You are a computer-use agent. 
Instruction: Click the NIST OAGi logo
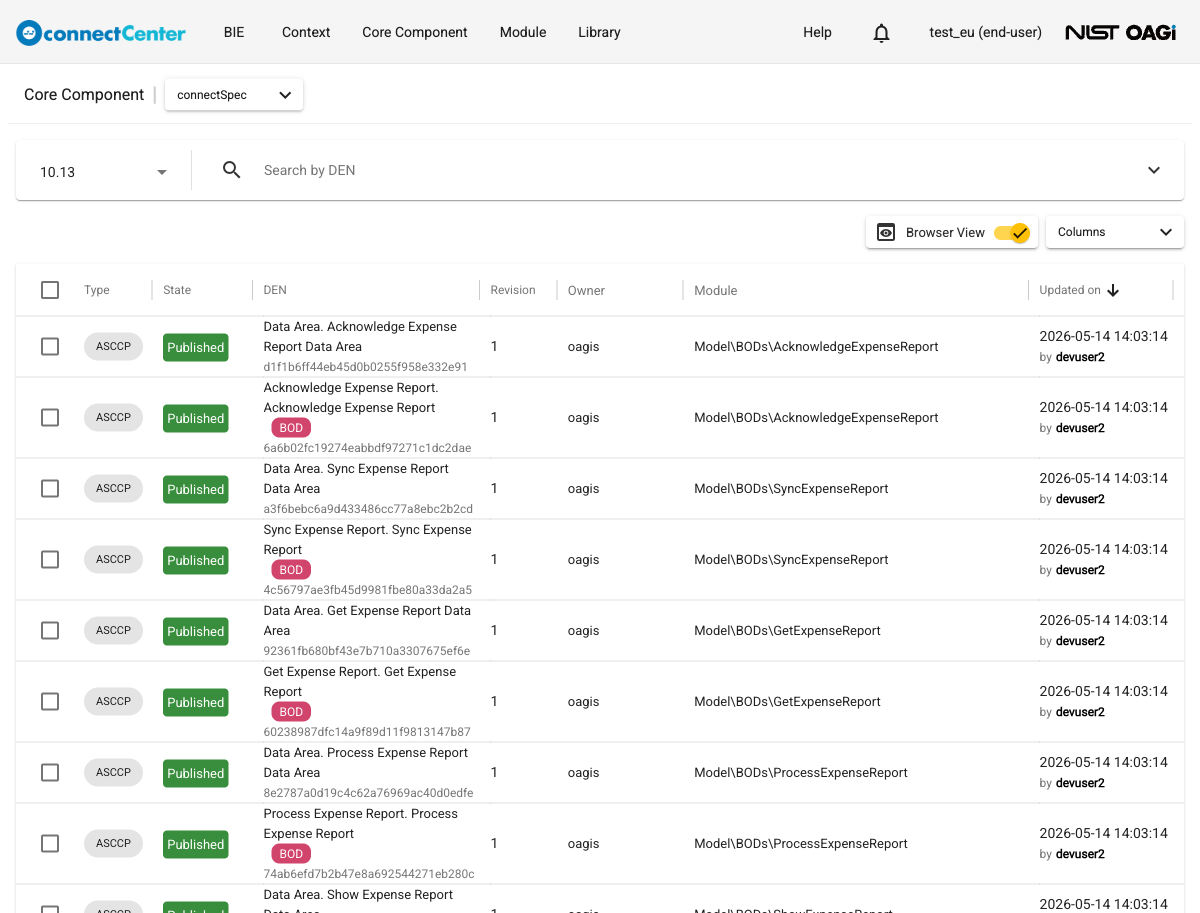coord(1120,32)
